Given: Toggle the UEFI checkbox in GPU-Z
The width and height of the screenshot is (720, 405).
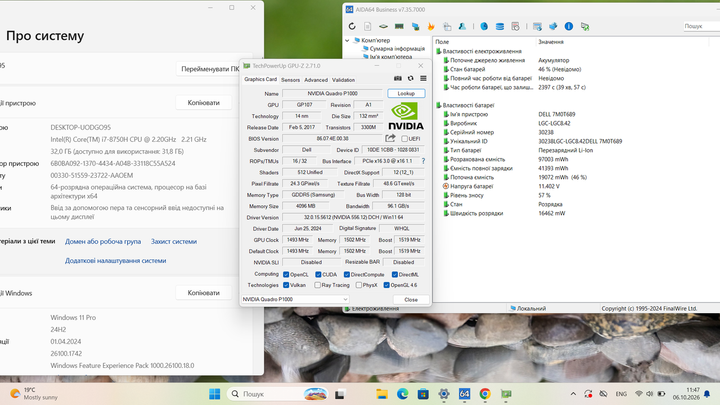Looking at the screenshot, I should tap(405, 139).
